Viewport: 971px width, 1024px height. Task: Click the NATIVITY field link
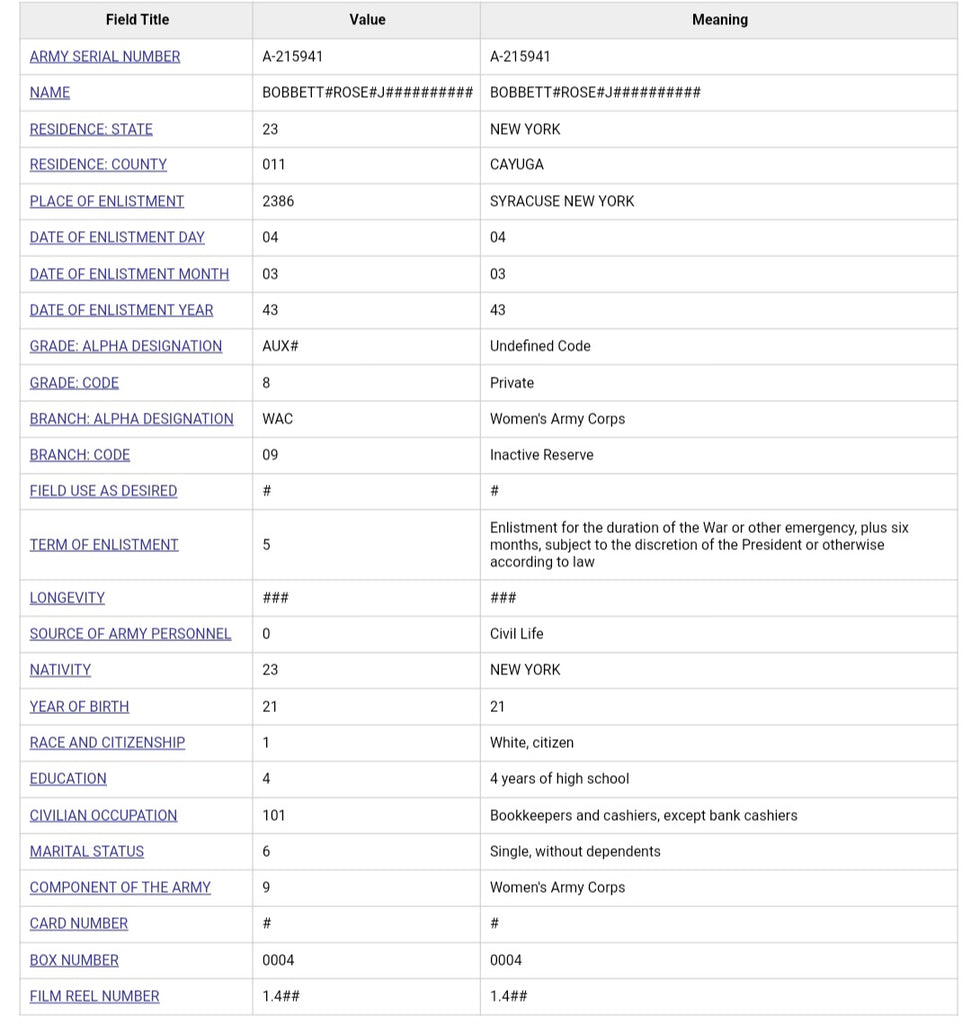coord(60,670)
